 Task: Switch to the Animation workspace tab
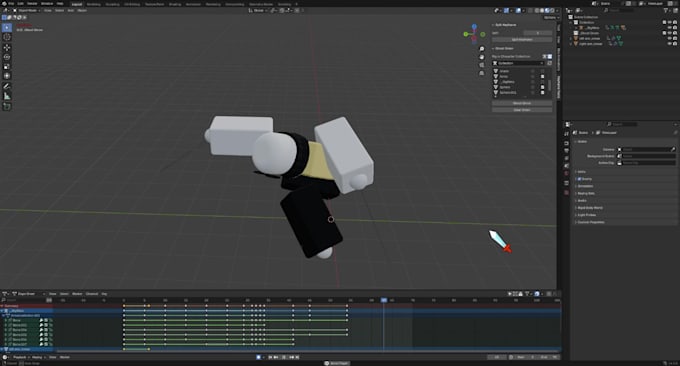[x=193, y=4]
